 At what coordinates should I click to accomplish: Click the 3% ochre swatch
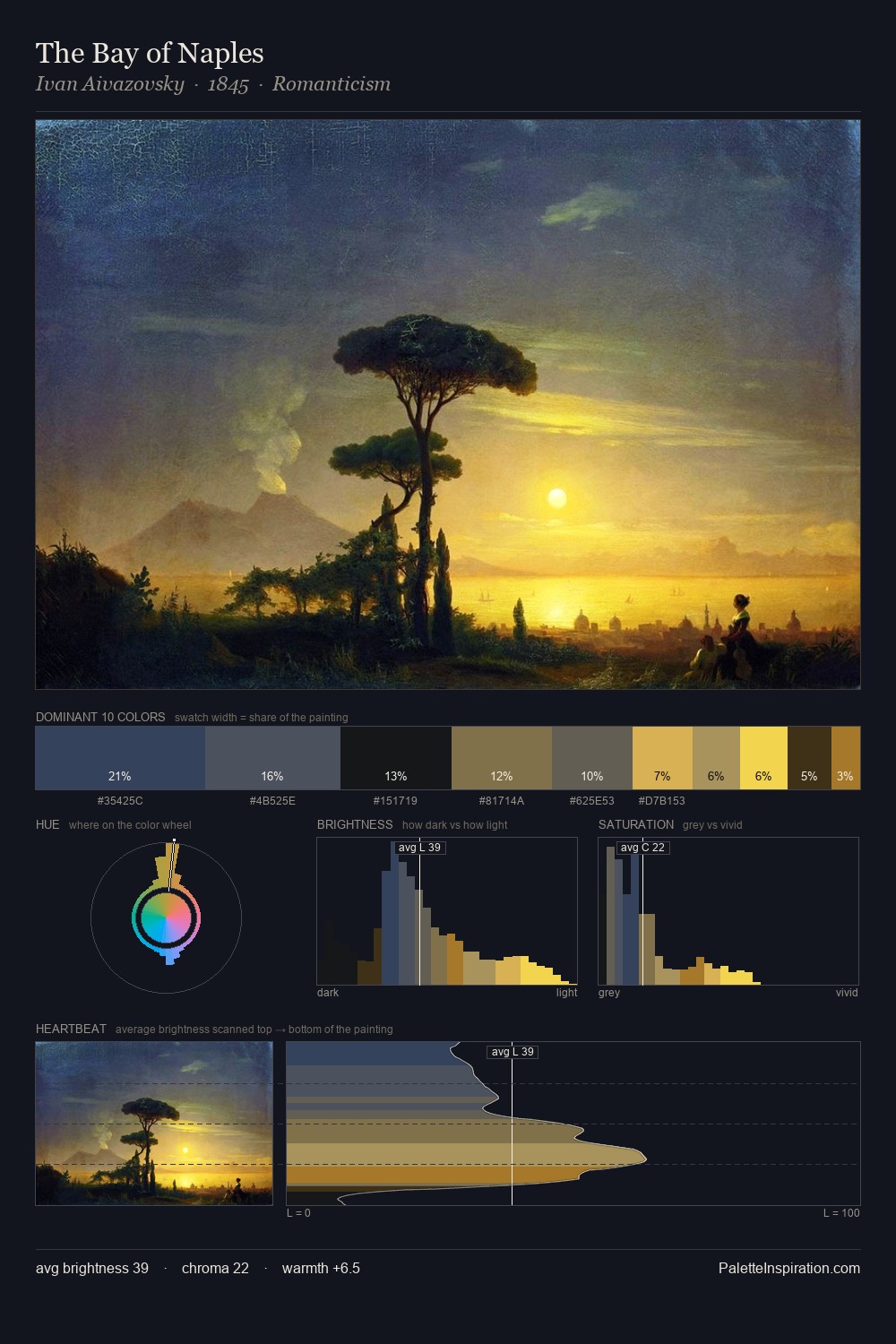[846, 758]
